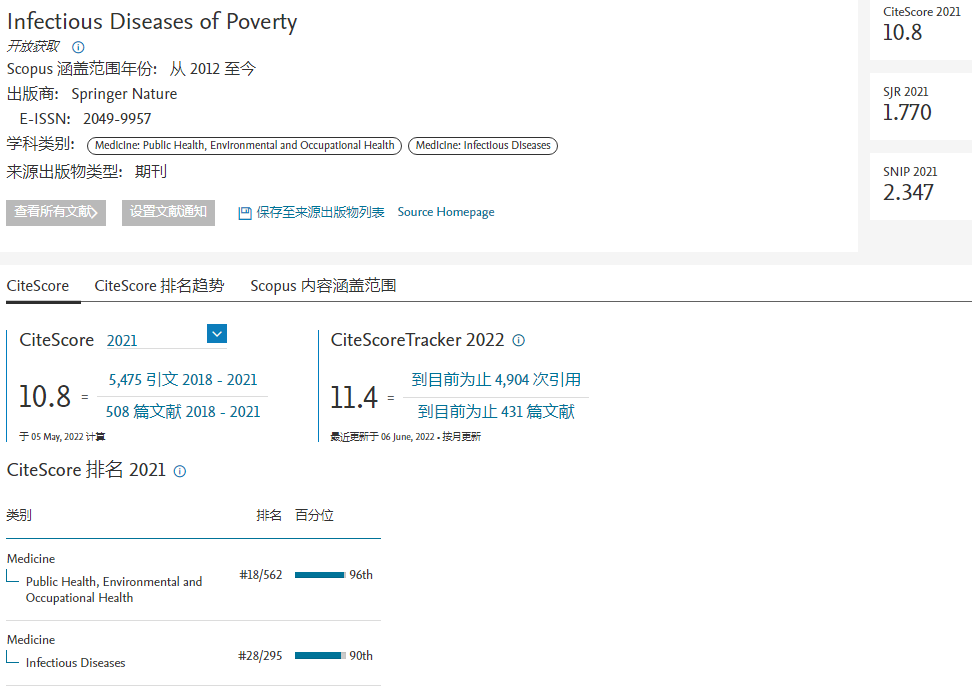Click info icon beside 开放获取 label

pos(79,47)
